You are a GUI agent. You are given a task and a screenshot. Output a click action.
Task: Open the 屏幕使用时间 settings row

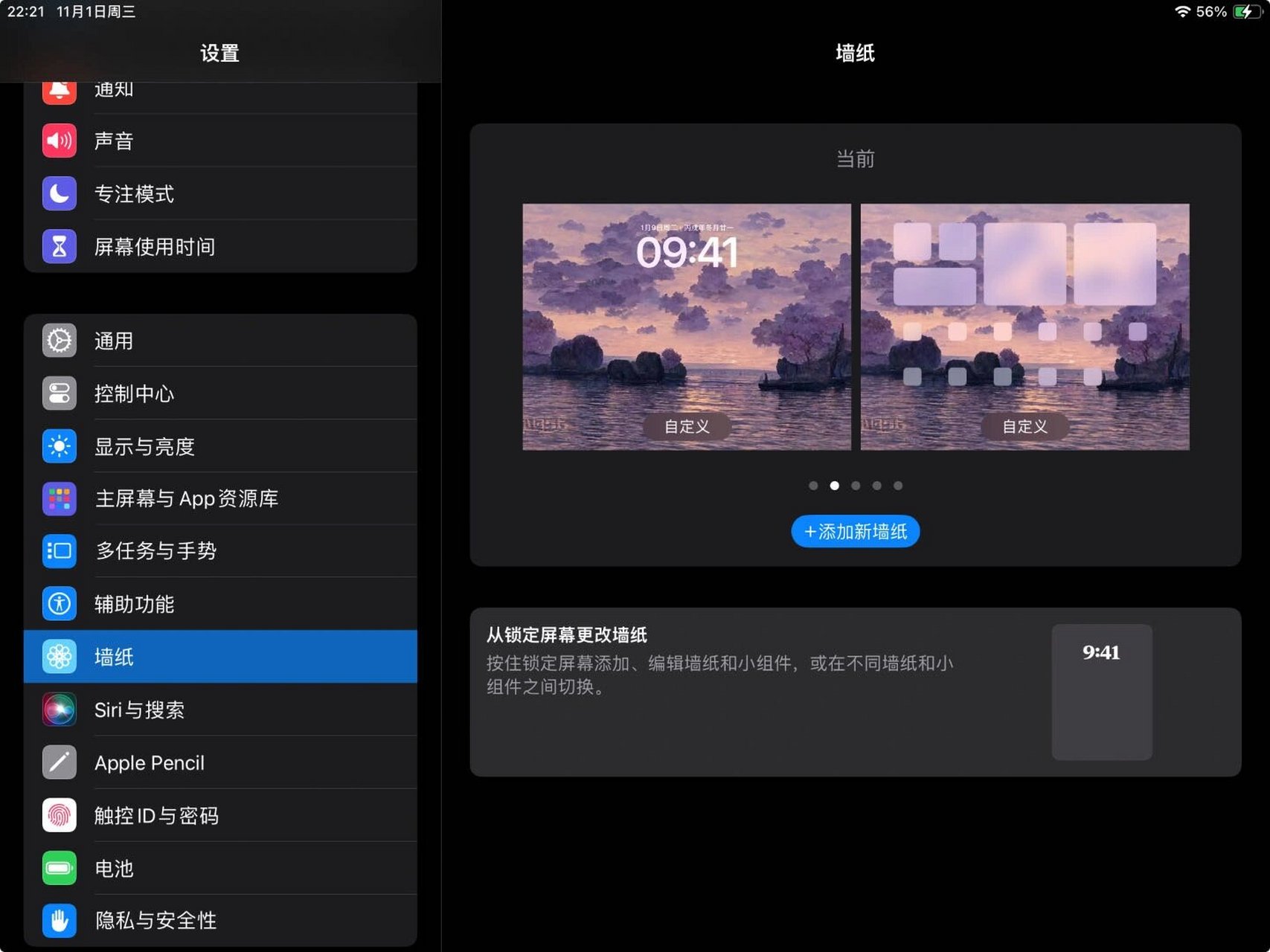pyautogui.click(x=220, y=246)
